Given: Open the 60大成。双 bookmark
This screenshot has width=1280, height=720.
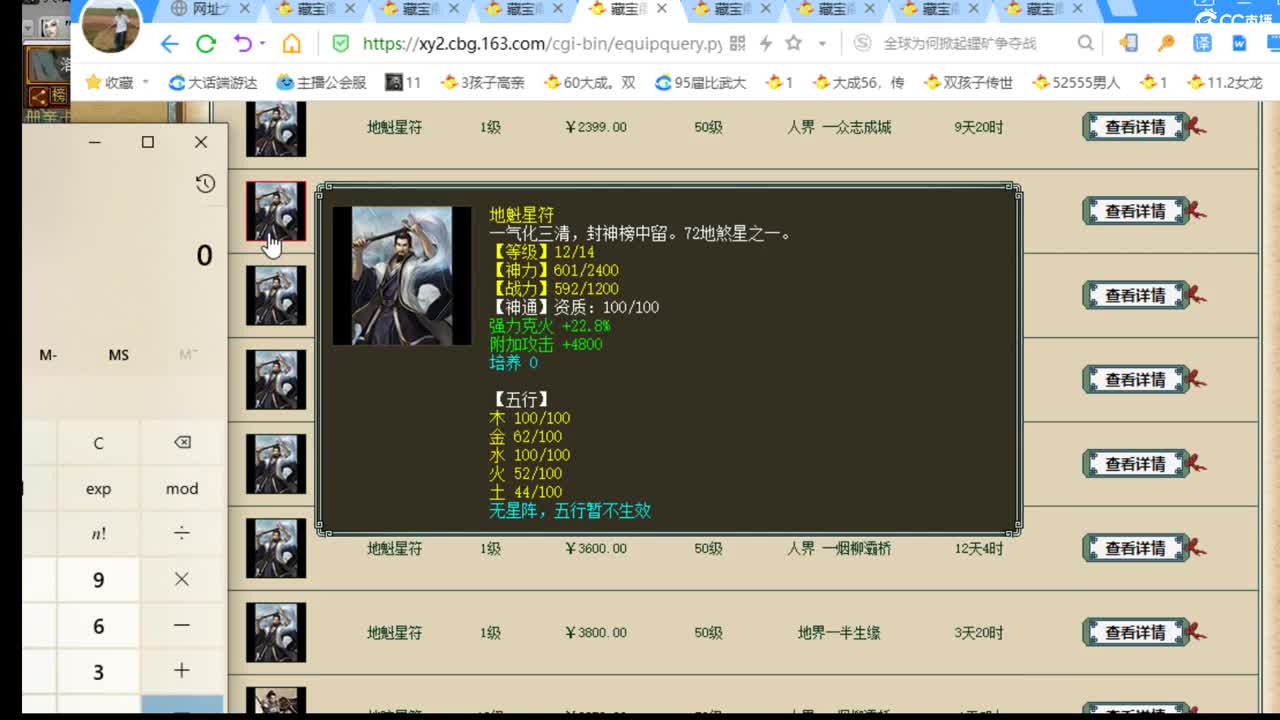Looking at the screenshot, I should pyautogui.click(x=589, y=82).
